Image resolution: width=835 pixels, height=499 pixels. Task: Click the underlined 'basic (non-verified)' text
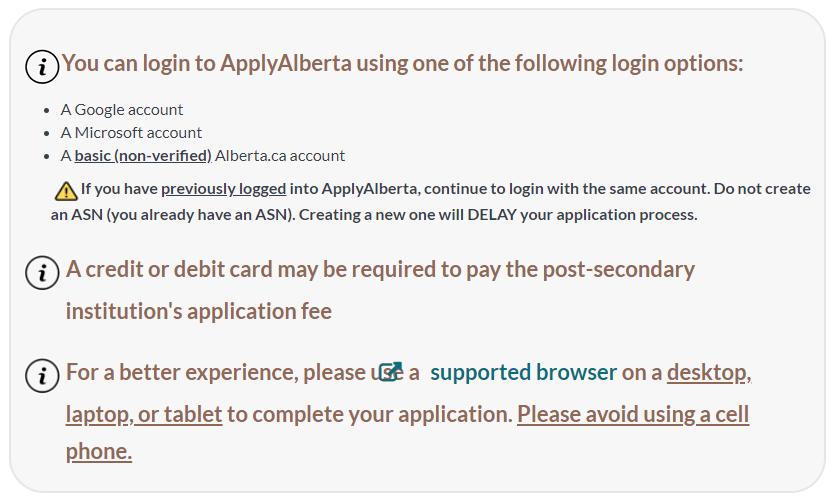[143, 156]
